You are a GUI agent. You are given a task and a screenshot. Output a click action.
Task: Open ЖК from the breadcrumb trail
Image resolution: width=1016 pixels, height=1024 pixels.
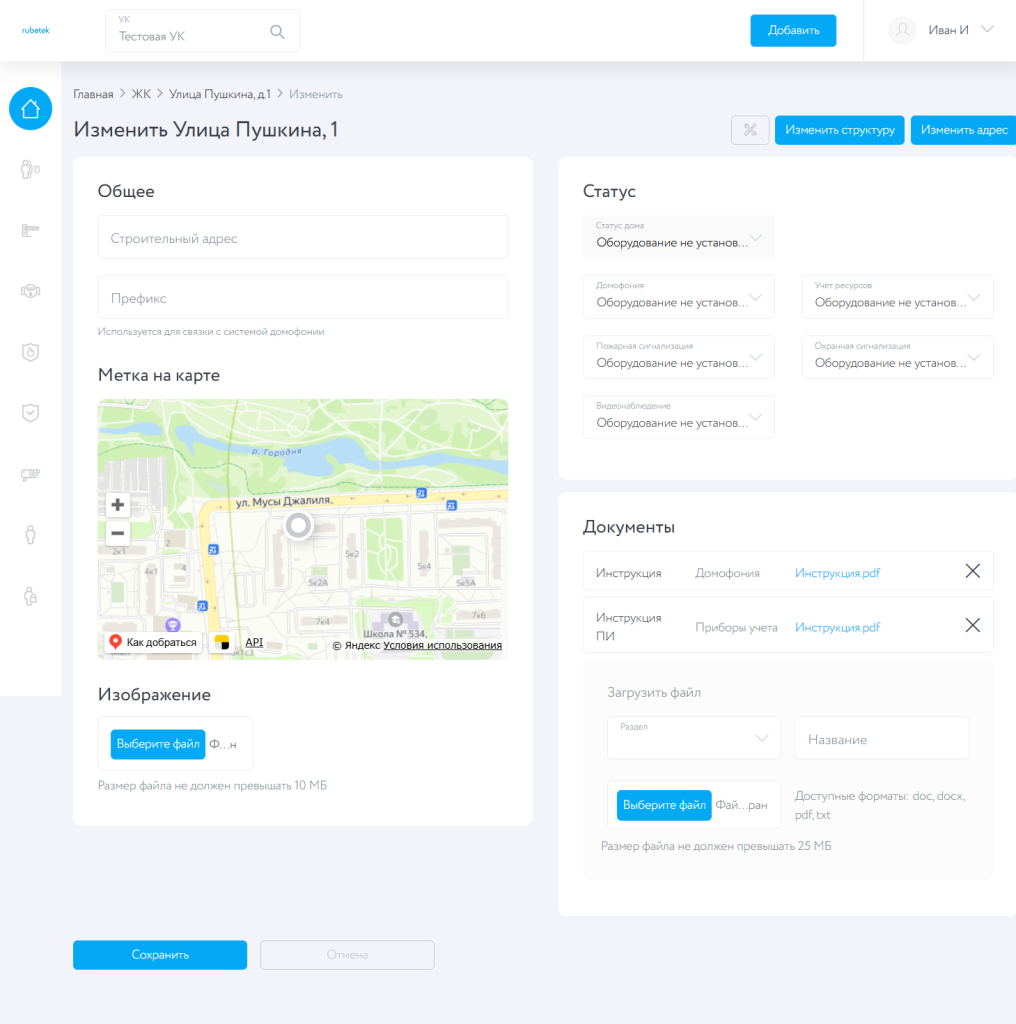(x=141, y=93)
